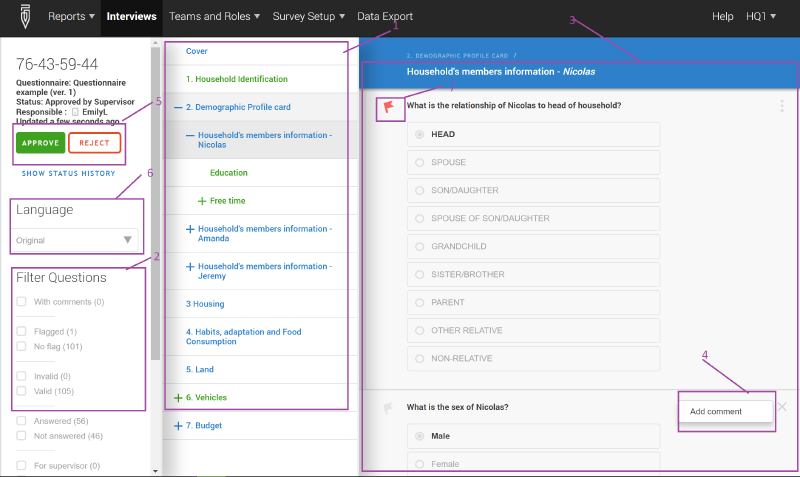Toggle the Answered filter checkbox
800x477 pixels.
(x=22, y=421)
